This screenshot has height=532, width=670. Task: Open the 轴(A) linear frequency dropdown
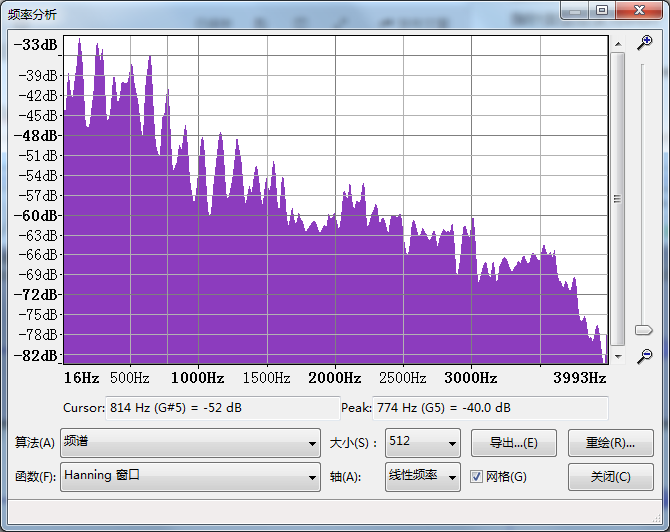423,476
